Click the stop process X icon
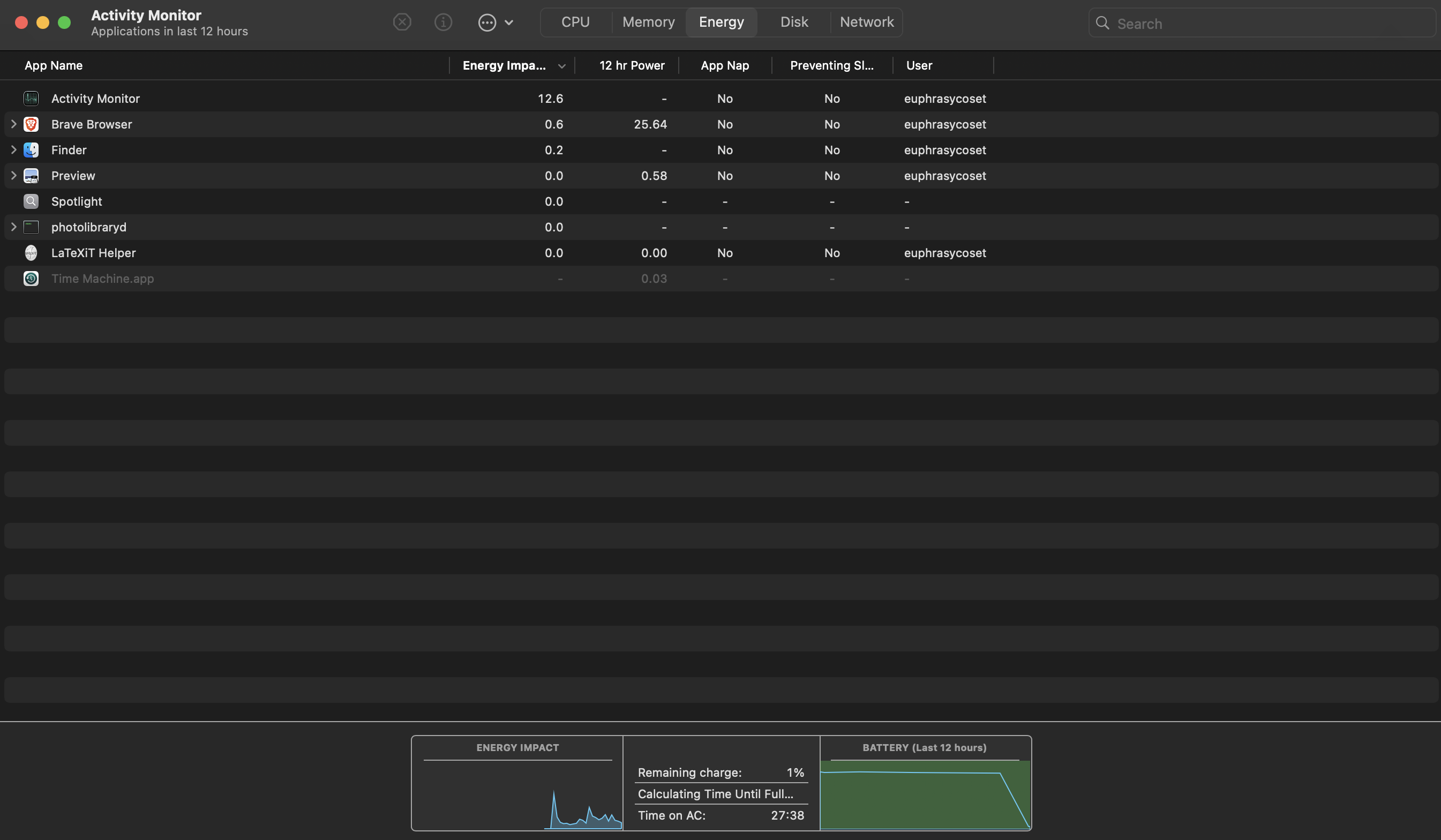Screen dimensions: 1441x840 (402, 22)
